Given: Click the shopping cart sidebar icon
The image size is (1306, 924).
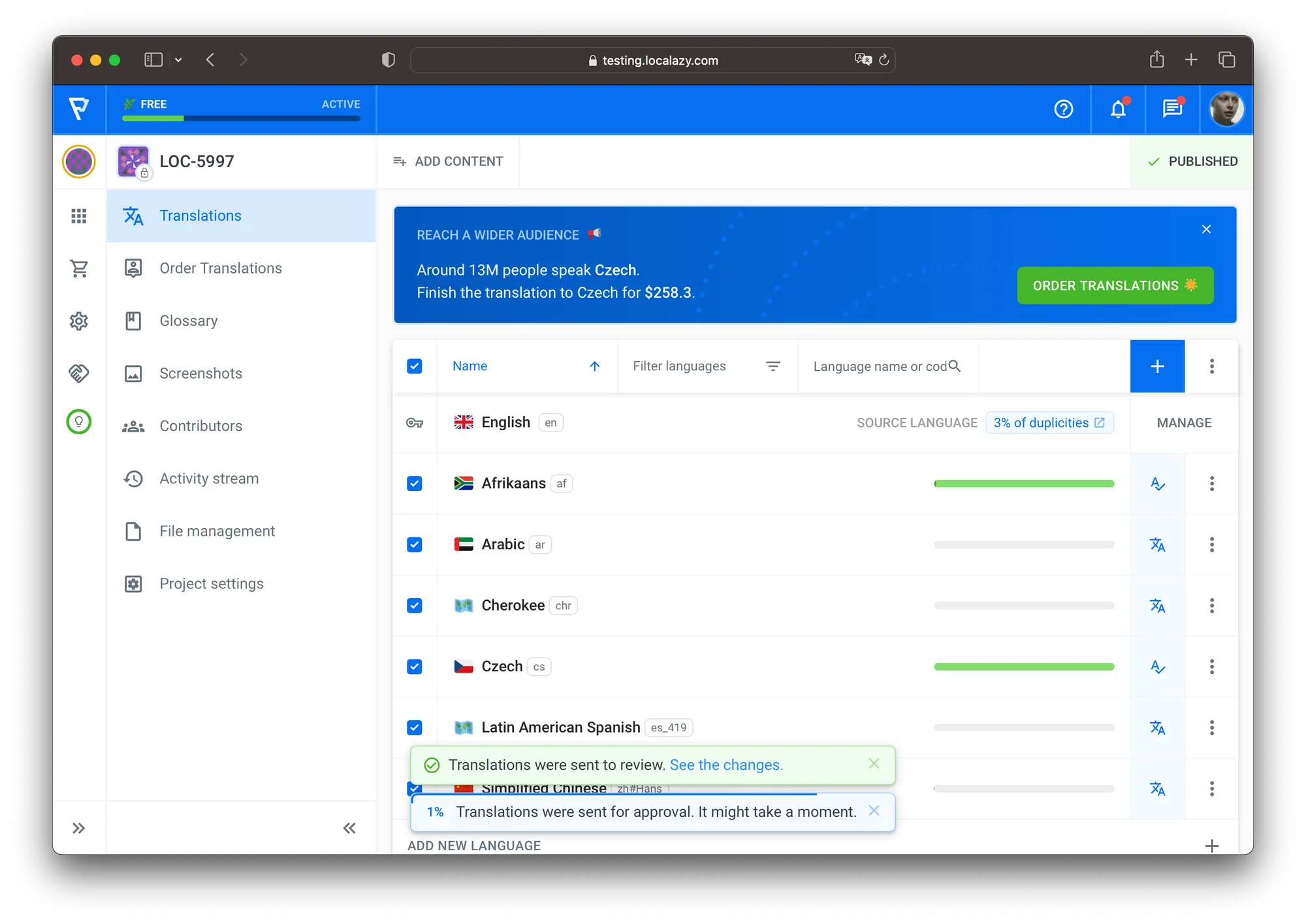Looking at the screenshot, I should click(x=79, y=268).
